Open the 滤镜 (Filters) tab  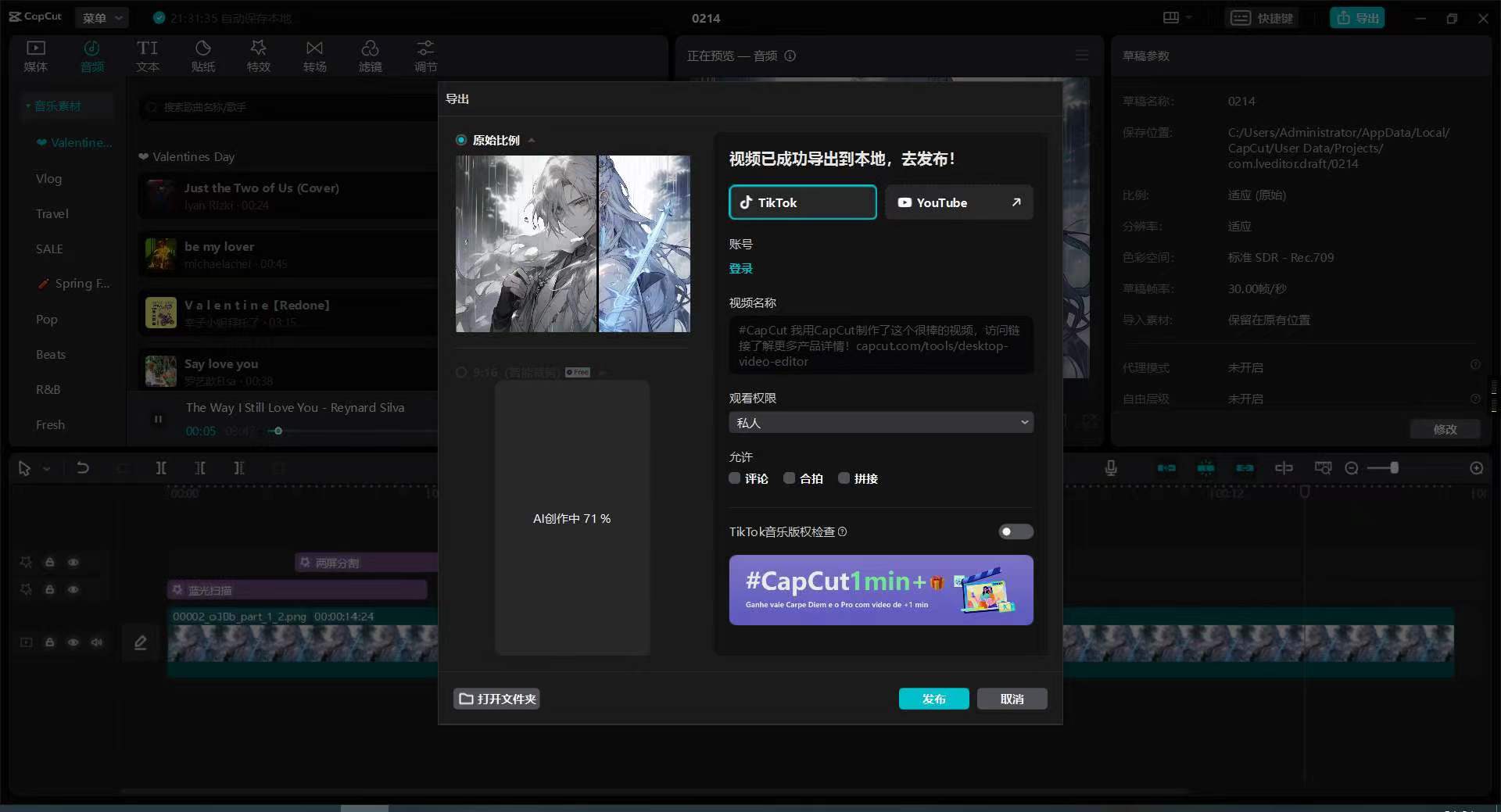[370, 56]
